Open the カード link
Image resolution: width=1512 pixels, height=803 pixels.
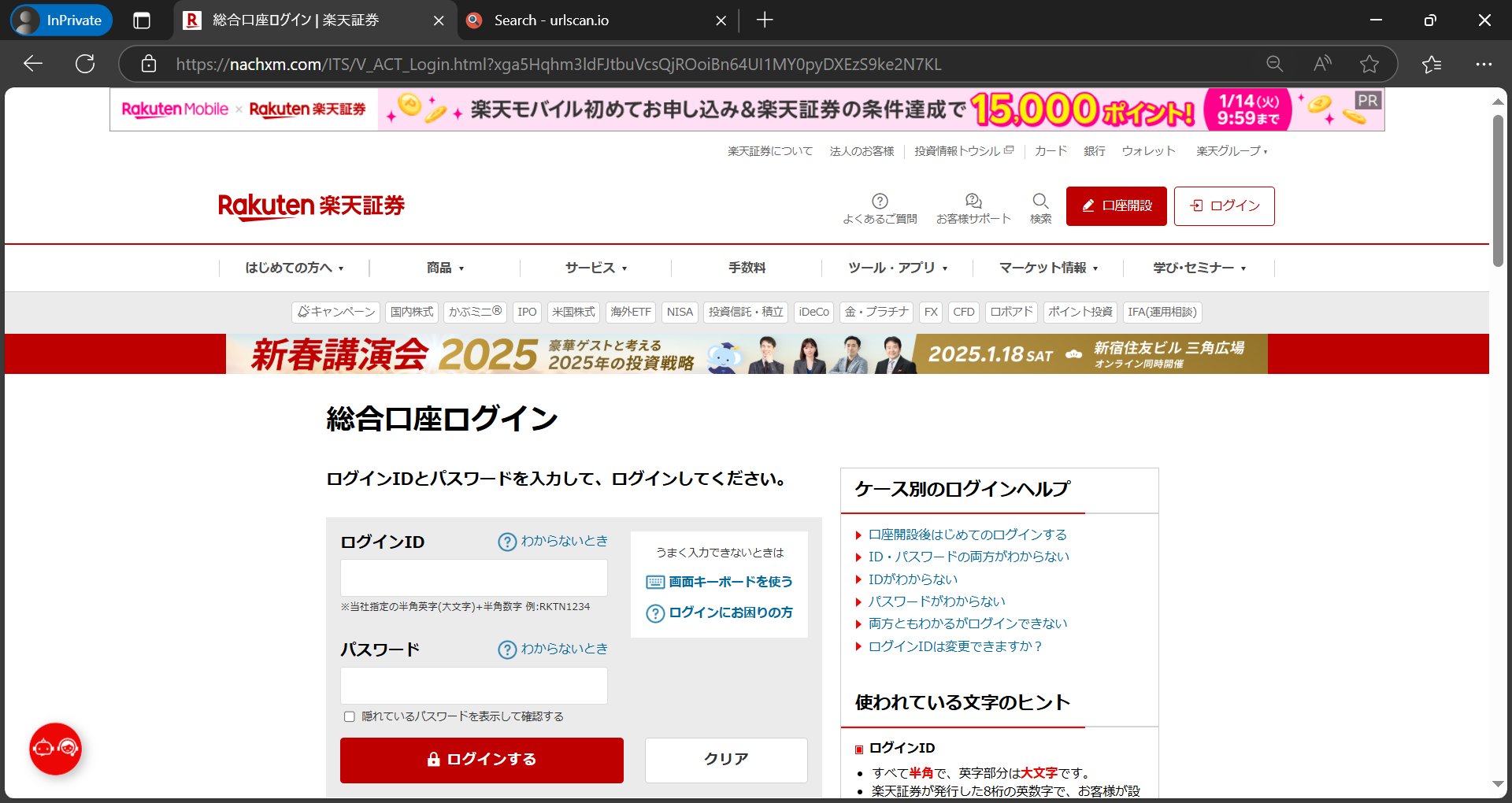(1051, 151)
